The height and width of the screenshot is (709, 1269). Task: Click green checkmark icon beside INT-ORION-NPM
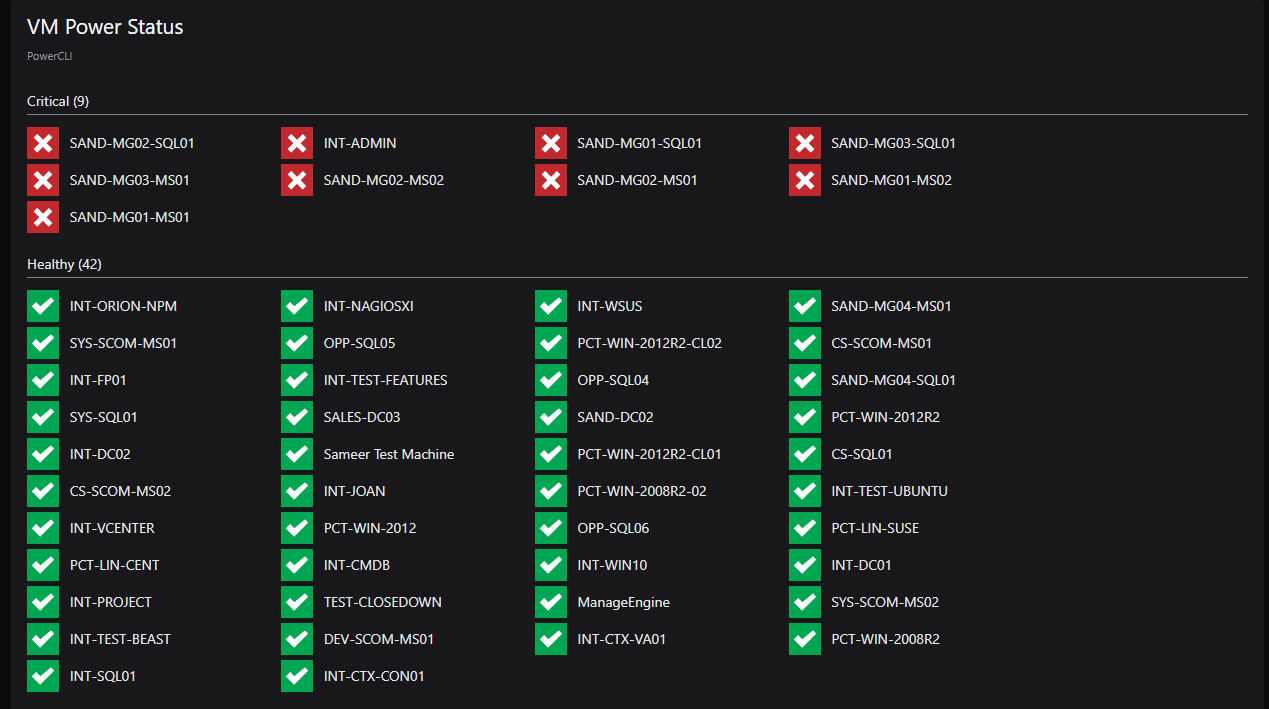coord(43,306)
